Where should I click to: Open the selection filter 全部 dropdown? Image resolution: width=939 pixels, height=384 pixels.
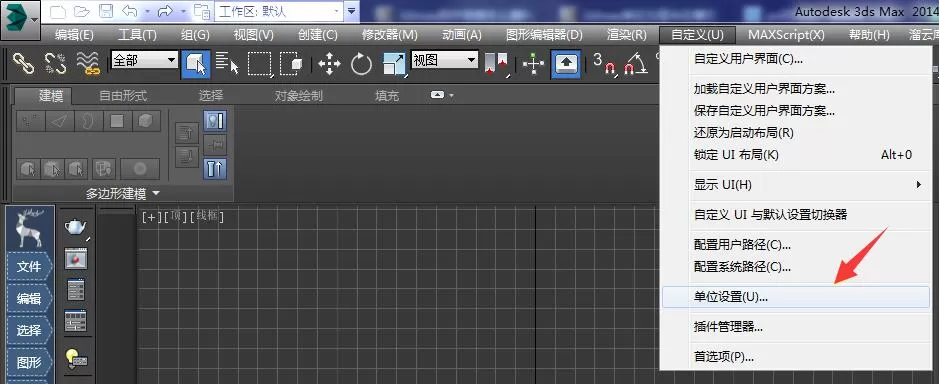pos(144,60)
